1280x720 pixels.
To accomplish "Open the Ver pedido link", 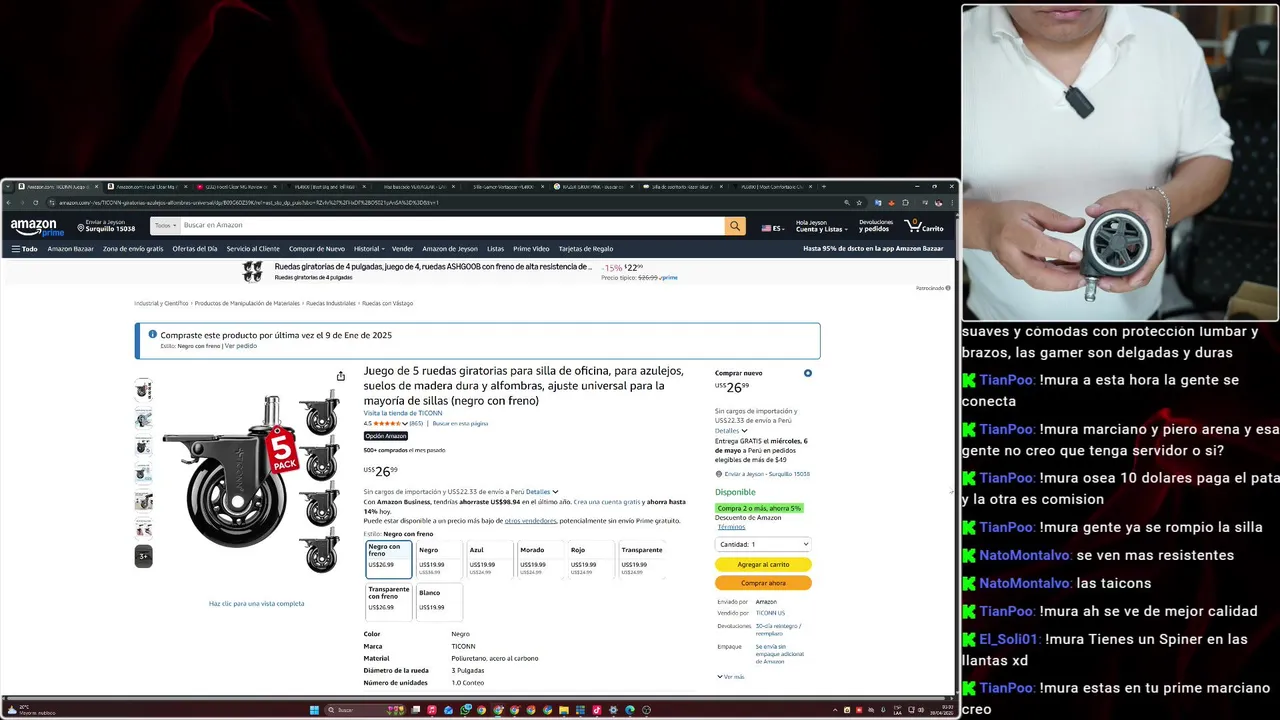I will [241, 346].
